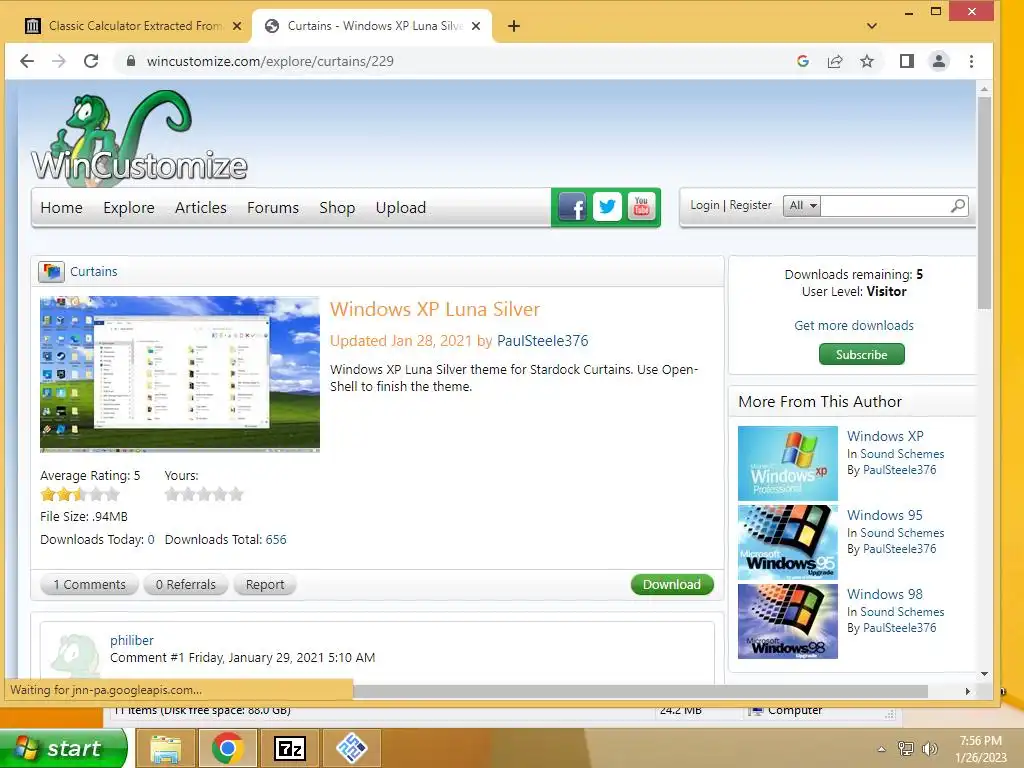Open Chrome profile avatar
Viewport: 1024px width, 768px height.
938,61
